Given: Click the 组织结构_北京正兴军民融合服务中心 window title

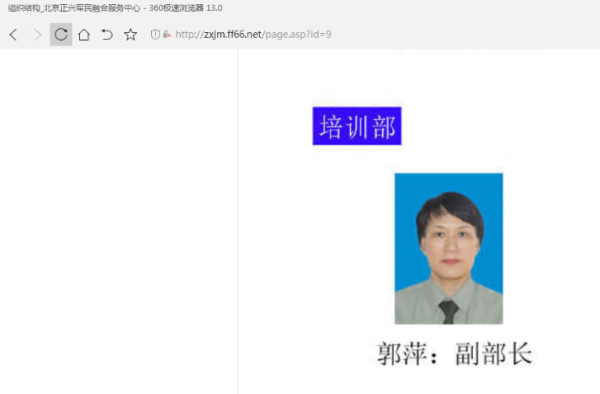Looking at the screenshot, I should point(74,8).
